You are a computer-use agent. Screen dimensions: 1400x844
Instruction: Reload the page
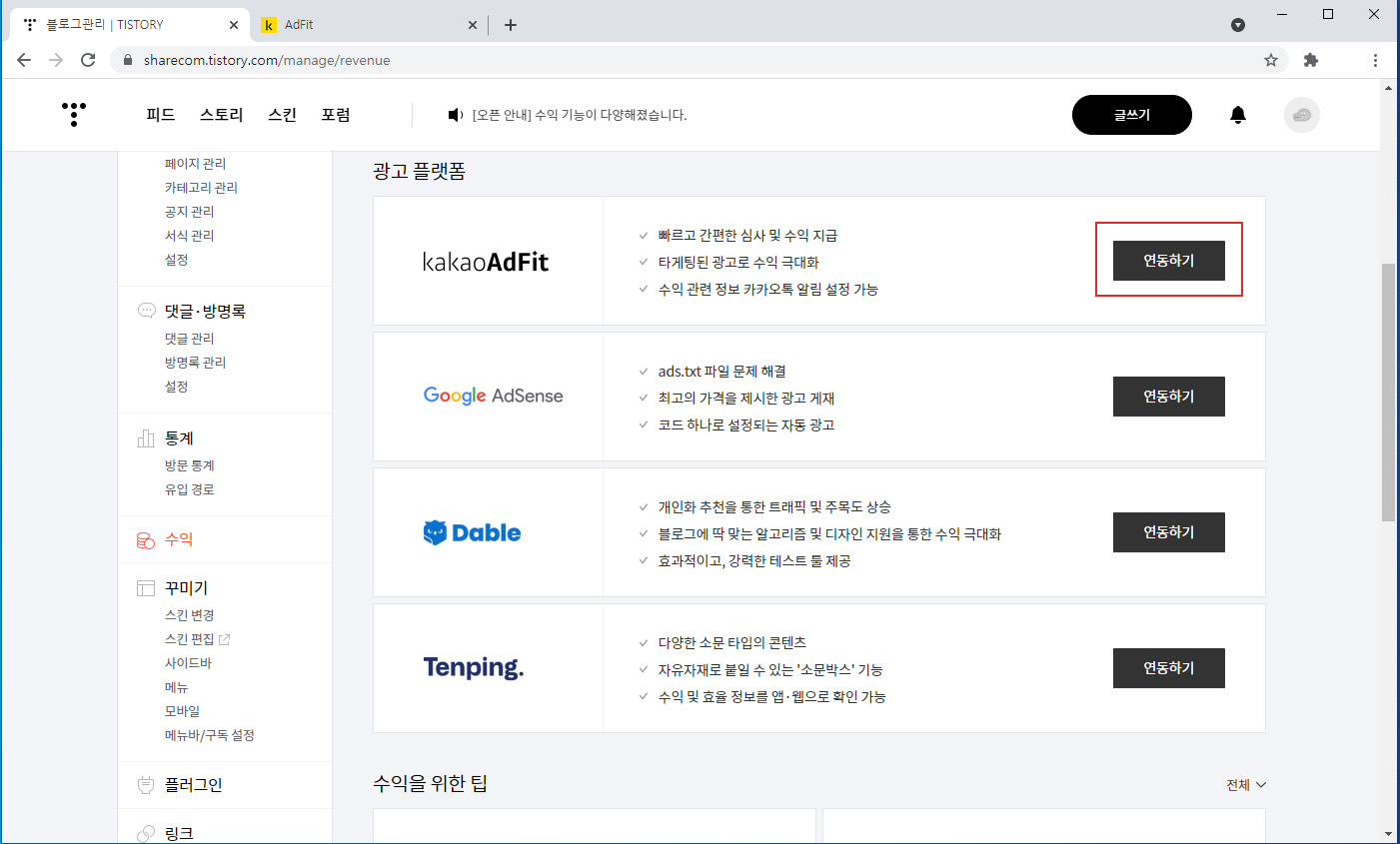88,60
